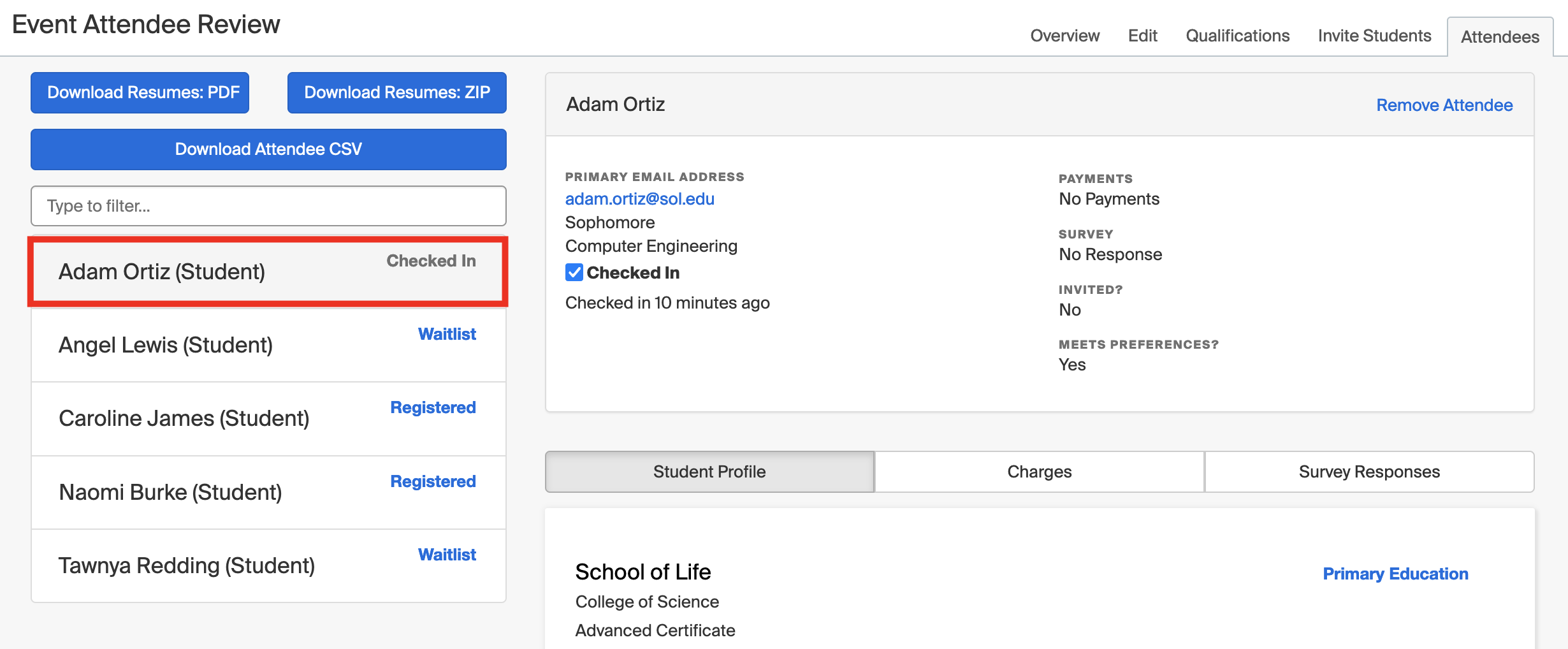Click Waitlist status for Angel Lewis
This screenshot has width=1568, height=649.
coord(447,334)
